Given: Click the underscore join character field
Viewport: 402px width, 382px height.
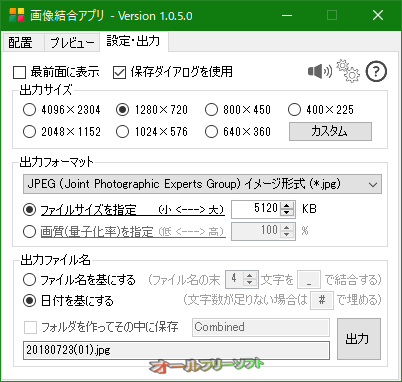Looking at the screenshot, I should [309, 279].
